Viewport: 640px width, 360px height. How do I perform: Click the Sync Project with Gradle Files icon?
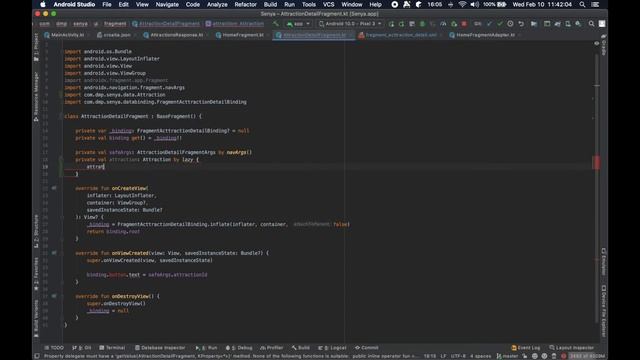pyautogui.click(x=558, y=24)
